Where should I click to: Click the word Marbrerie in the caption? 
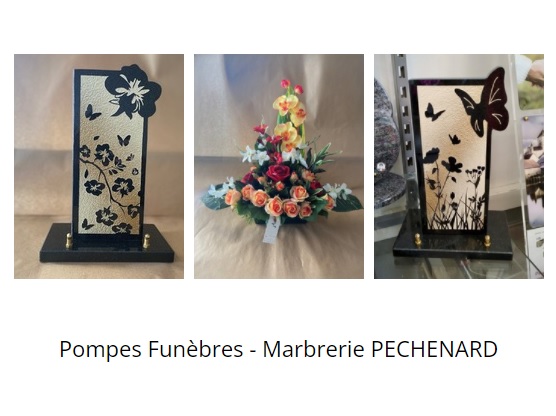(x=313, y=349)
